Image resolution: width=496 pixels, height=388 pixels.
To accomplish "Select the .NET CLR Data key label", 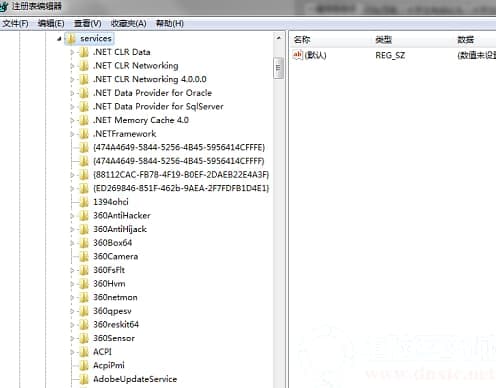I will 122,52.
